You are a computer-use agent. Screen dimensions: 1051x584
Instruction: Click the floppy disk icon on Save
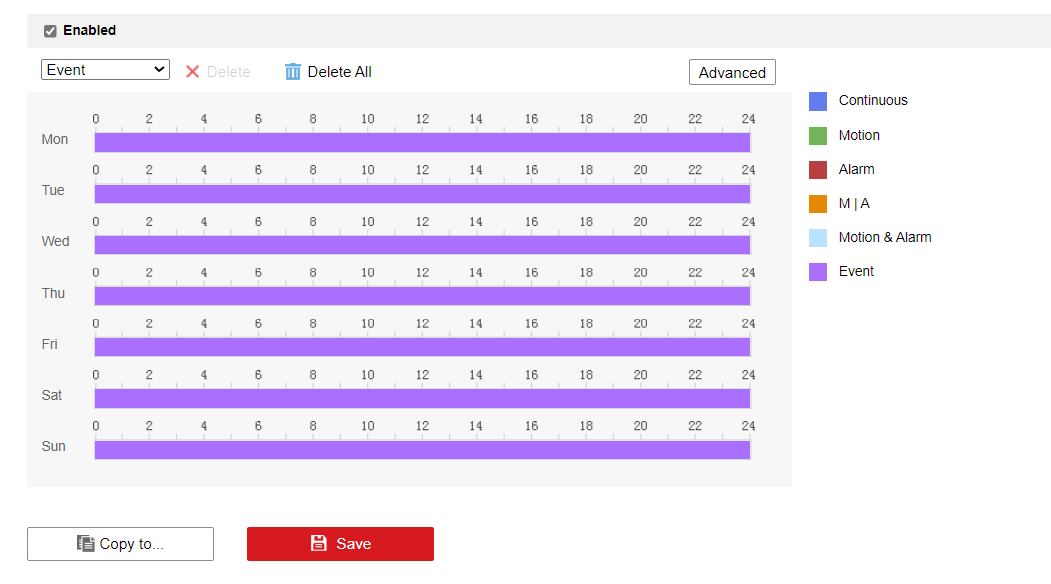point(319,544)
